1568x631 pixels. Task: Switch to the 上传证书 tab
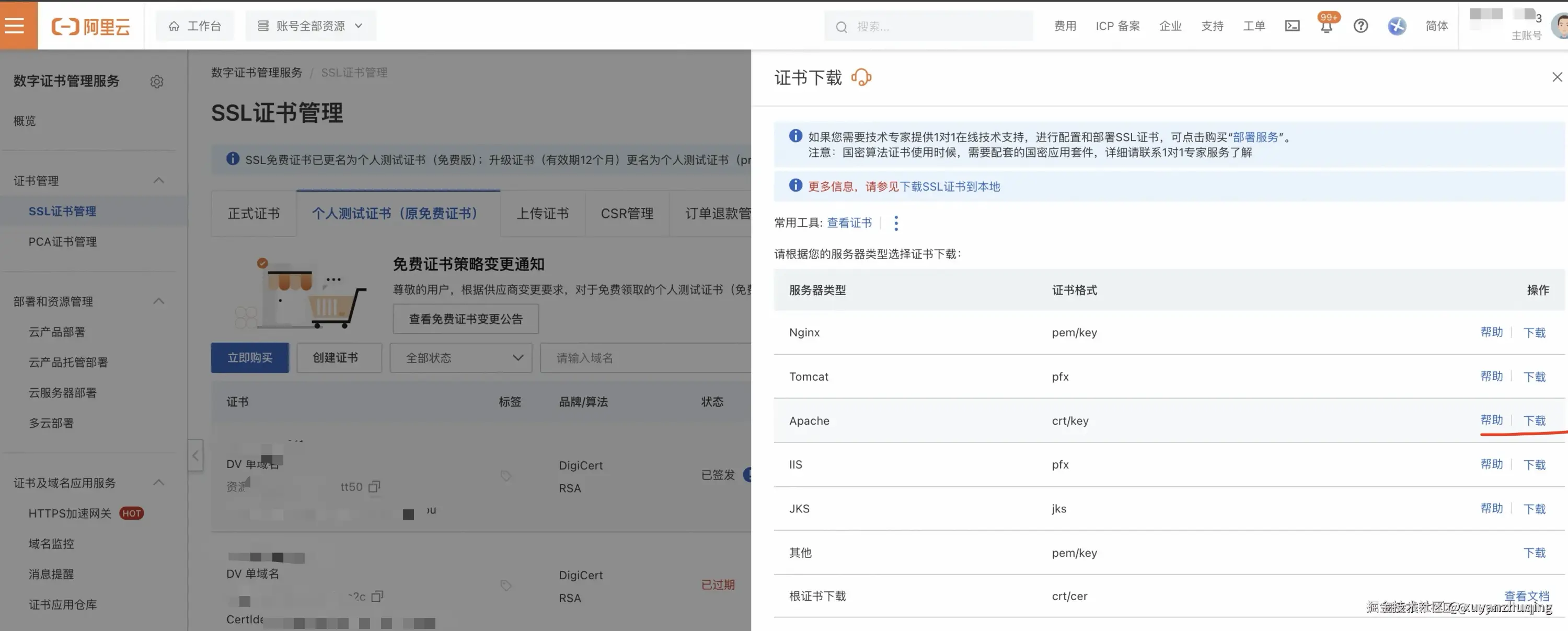point(541,214)
